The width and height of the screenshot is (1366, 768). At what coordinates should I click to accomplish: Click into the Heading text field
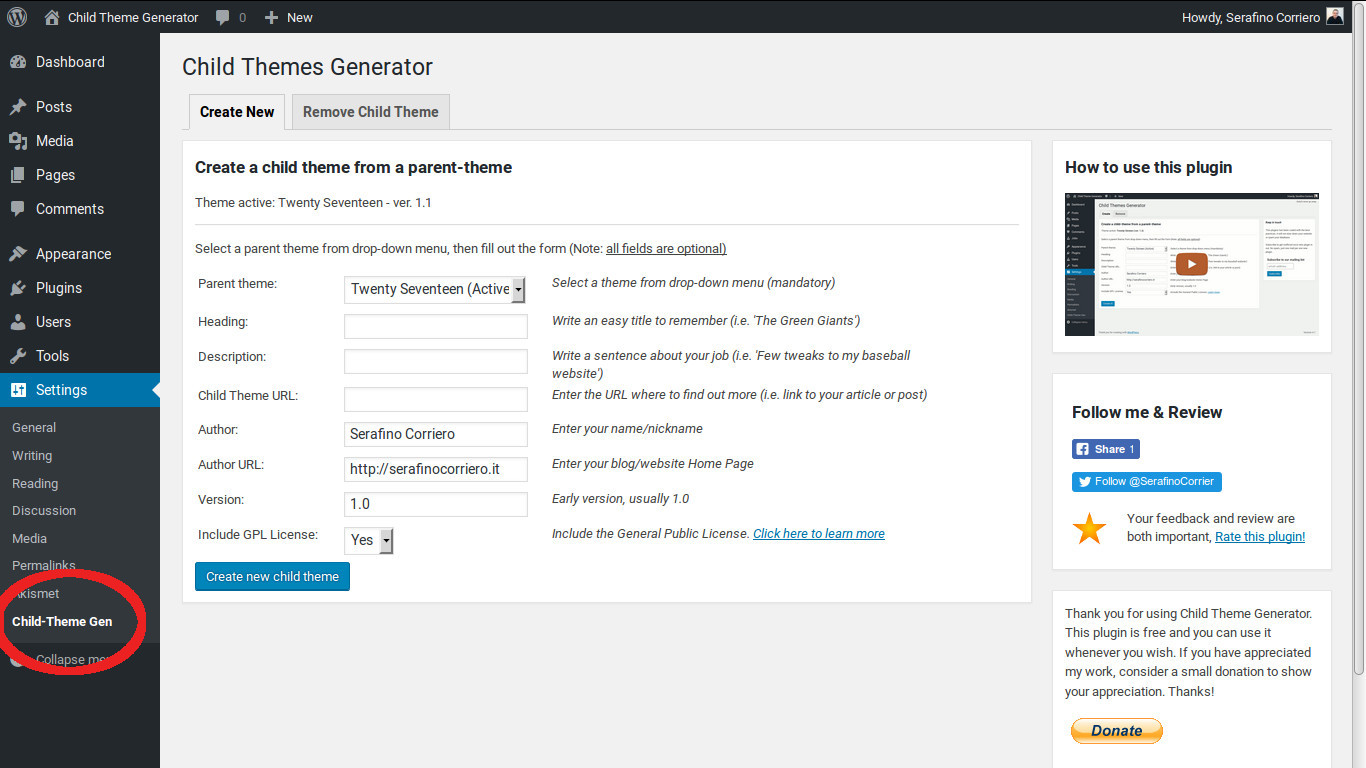[435, 326]
